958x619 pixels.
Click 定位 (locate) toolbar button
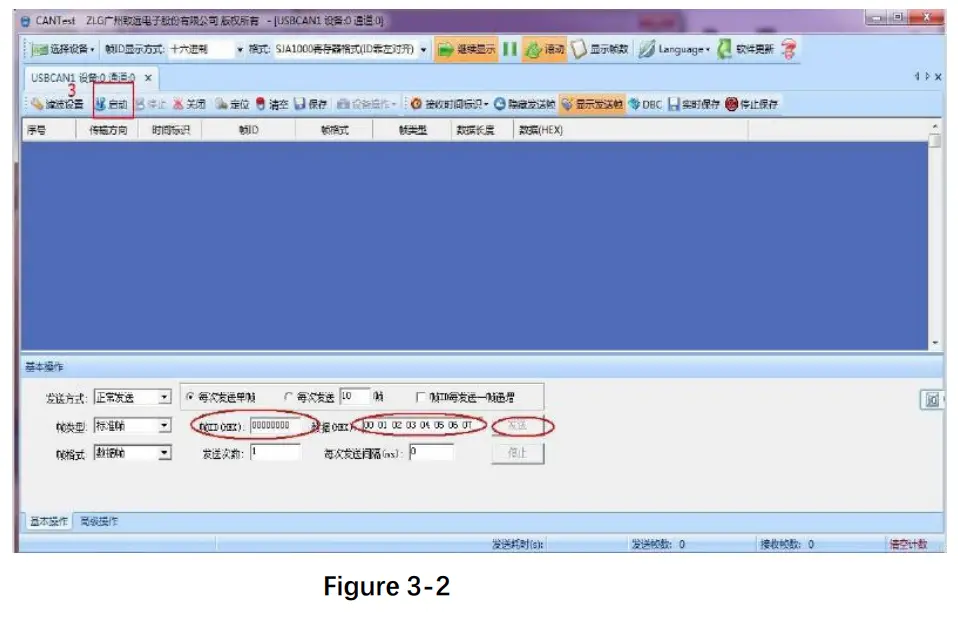click(x=232, y=104)
